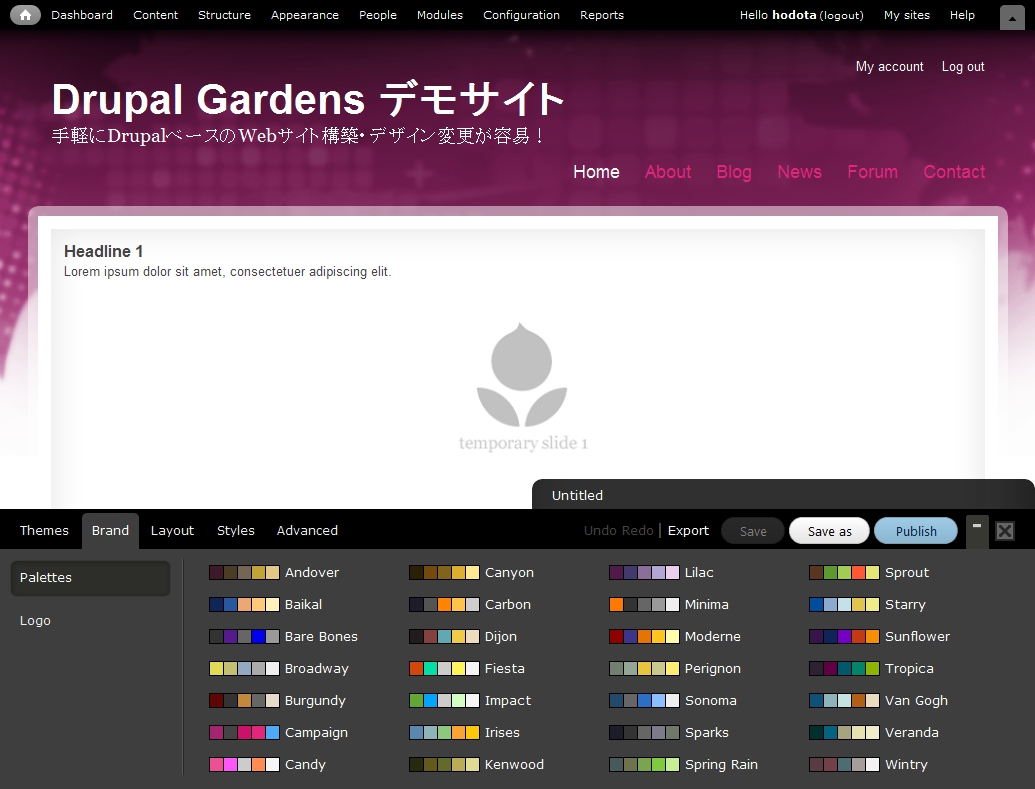Choose the Baikal color palette
Screen dimensions: 1035x789
point(265,604)
